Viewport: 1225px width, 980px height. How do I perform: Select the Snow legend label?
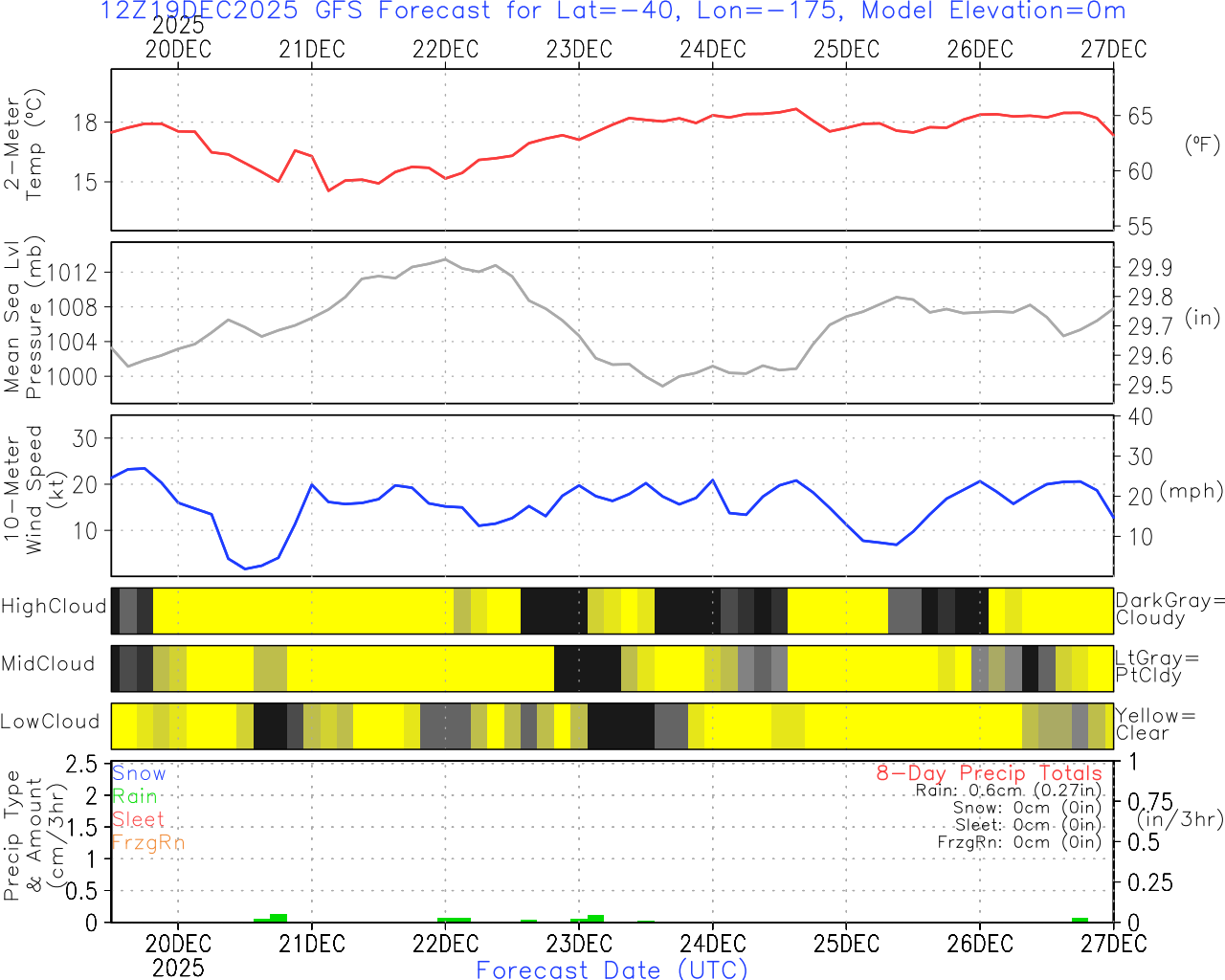pos(139,773)
